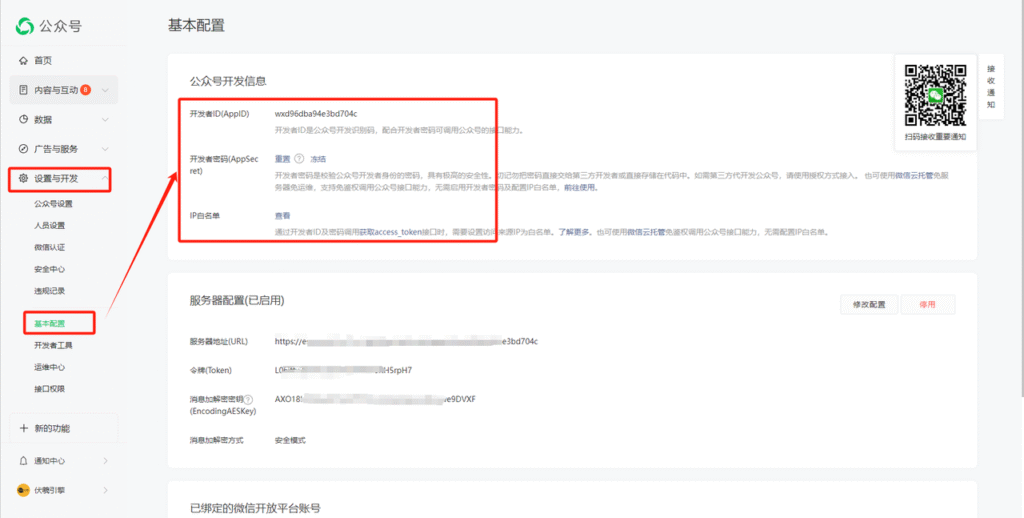Click 重置 link for AppSecret

(282, 159)
